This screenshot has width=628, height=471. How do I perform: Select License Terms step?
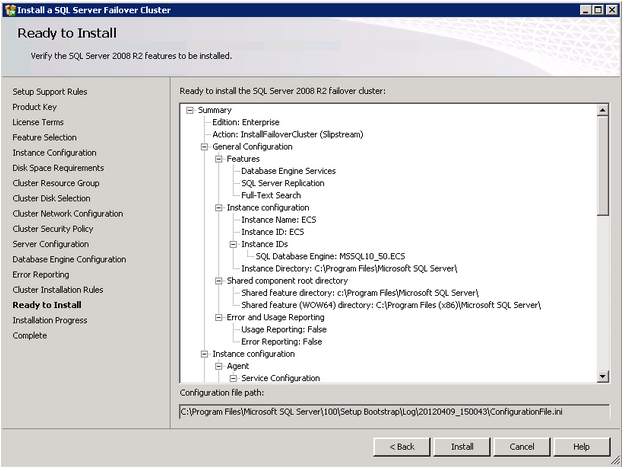(x=38, y=122)
